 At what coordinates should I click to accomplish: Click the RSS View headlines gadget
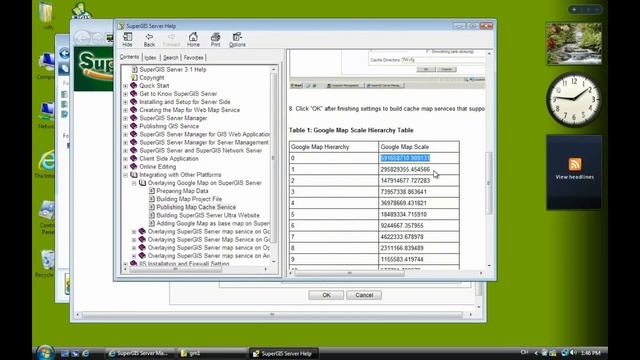coord(574,172)
